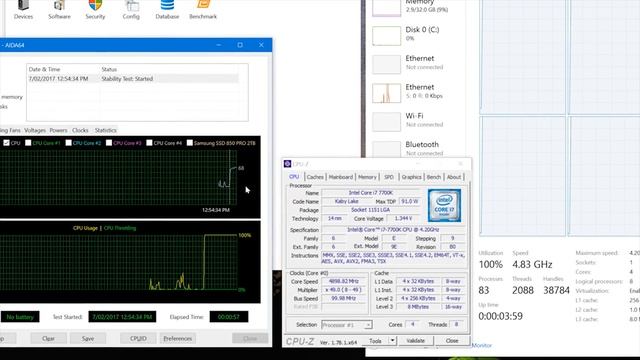The image size is (640, 360).
Task: Click the Bus Speed value field in CPU-Z
Action: 344,298
